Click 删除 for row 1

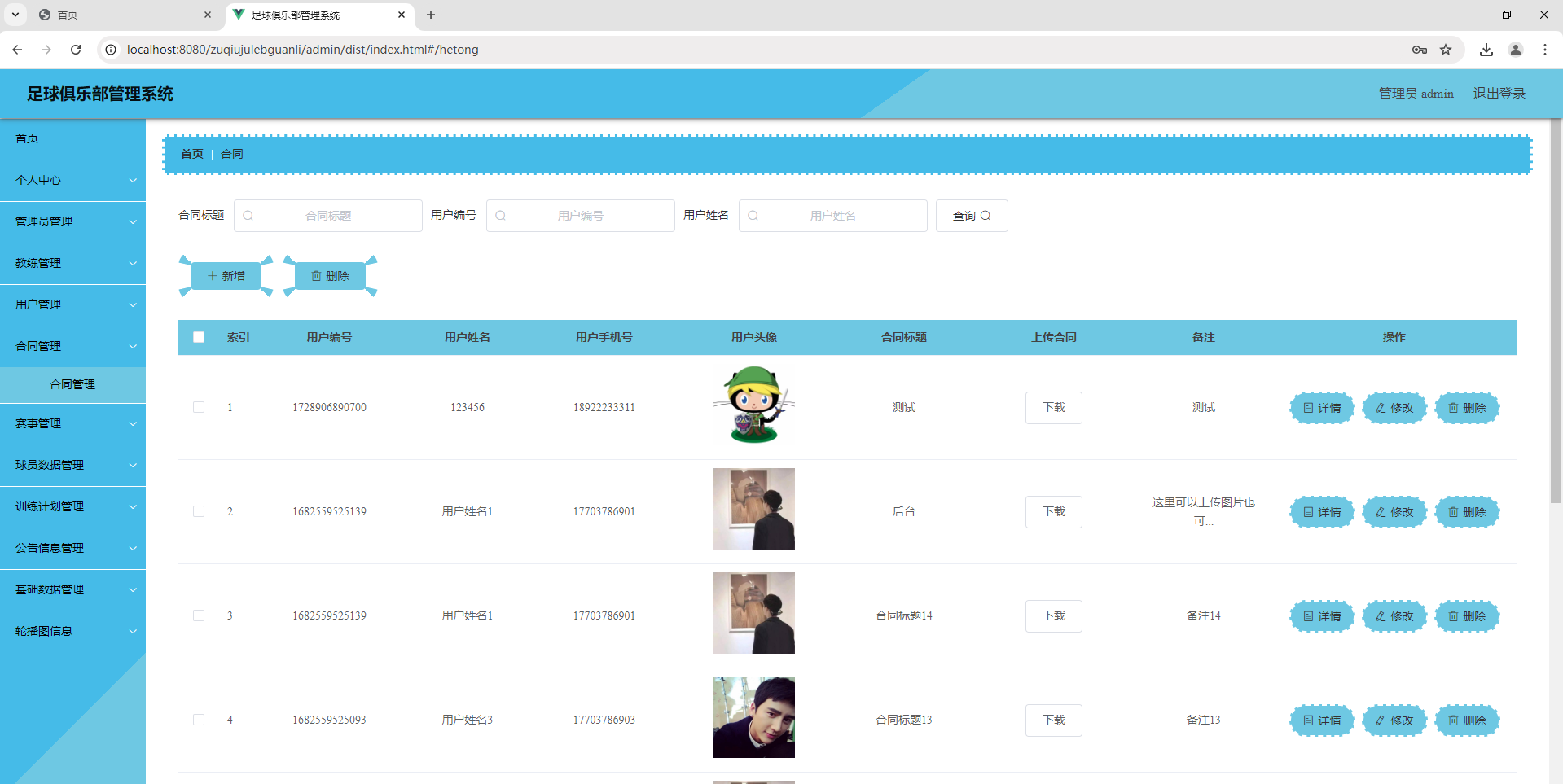(x=1467, y=408)
